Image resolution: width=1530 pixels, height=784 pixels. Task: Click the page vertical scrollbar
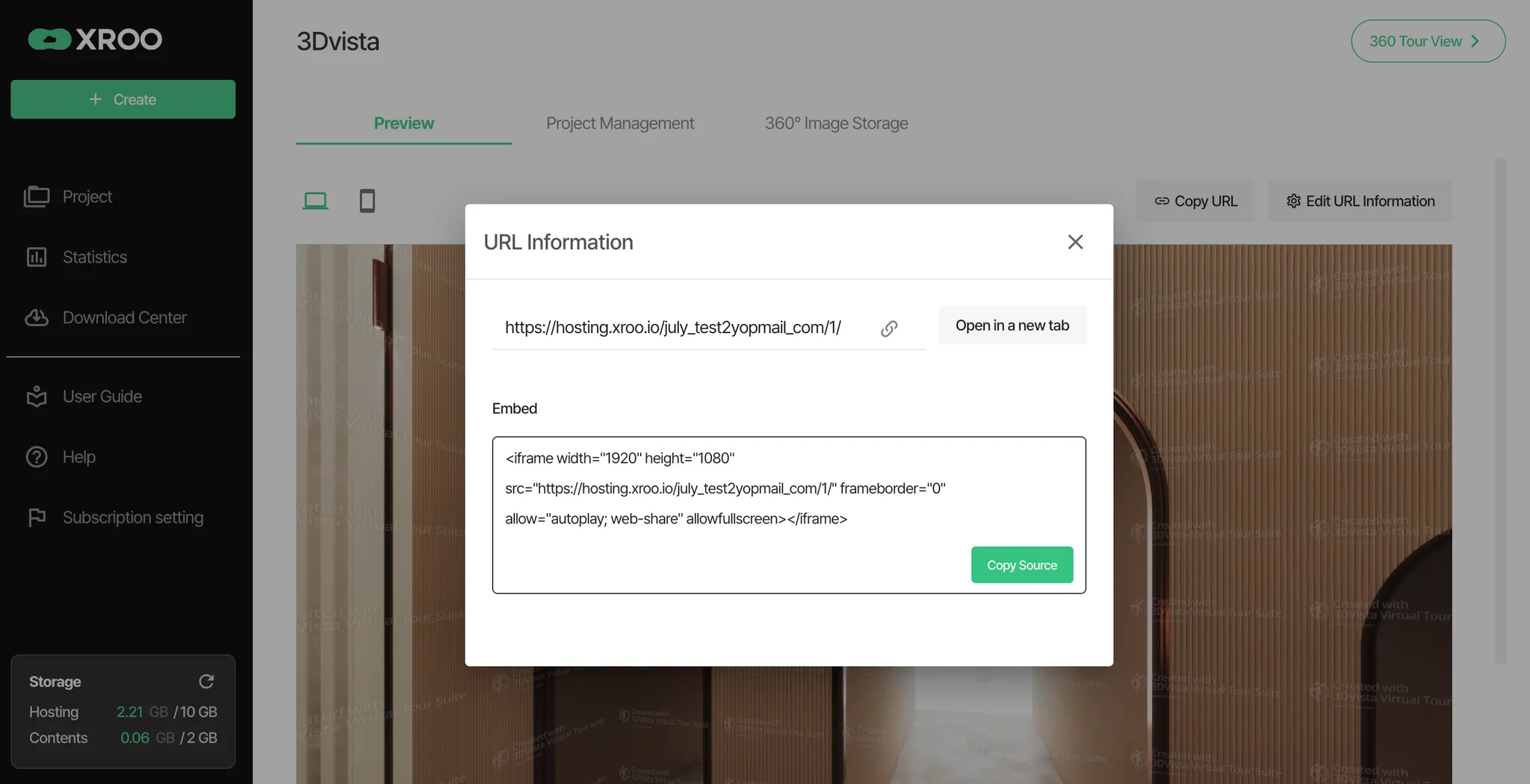coord(1500,411)
